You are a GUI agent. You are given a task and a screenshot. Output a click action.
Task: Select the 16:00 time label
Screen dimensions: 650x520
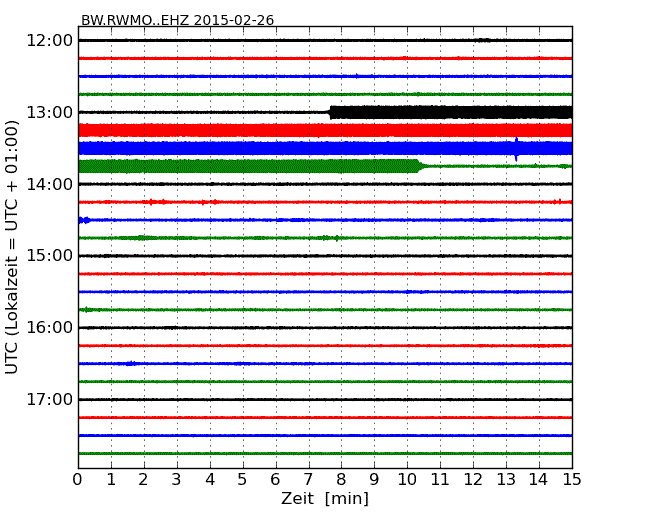tap(49, 328)
